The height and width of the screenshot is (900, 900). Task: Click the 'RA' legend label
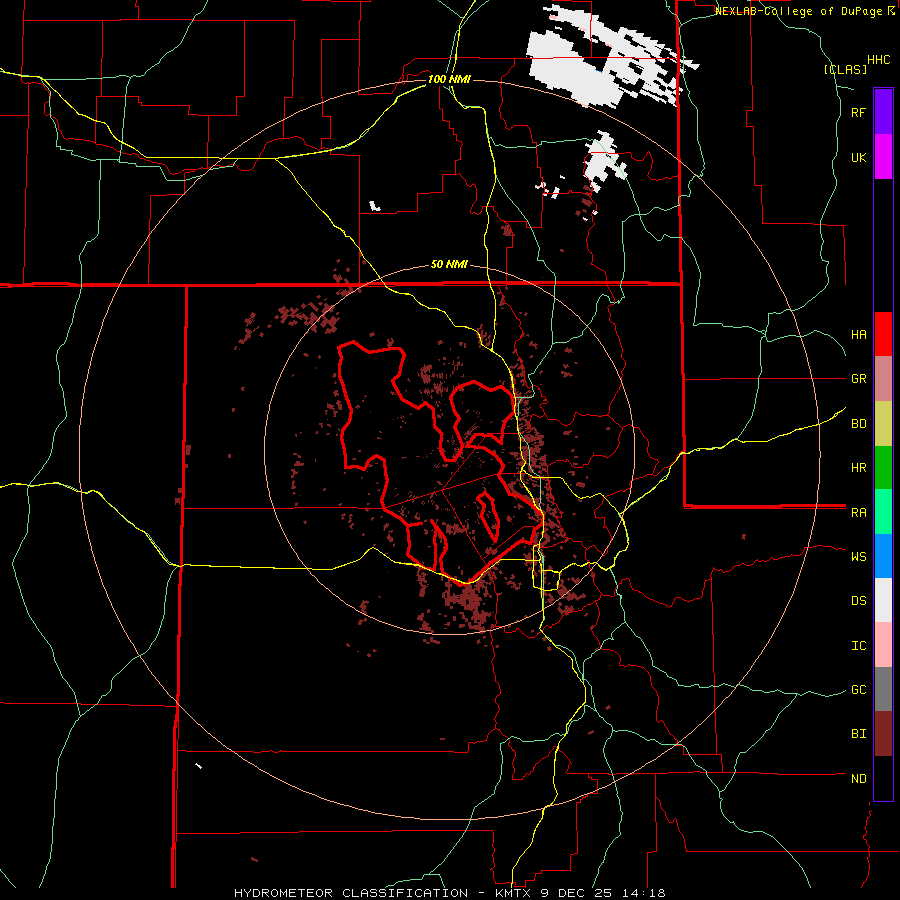[858, 513]
